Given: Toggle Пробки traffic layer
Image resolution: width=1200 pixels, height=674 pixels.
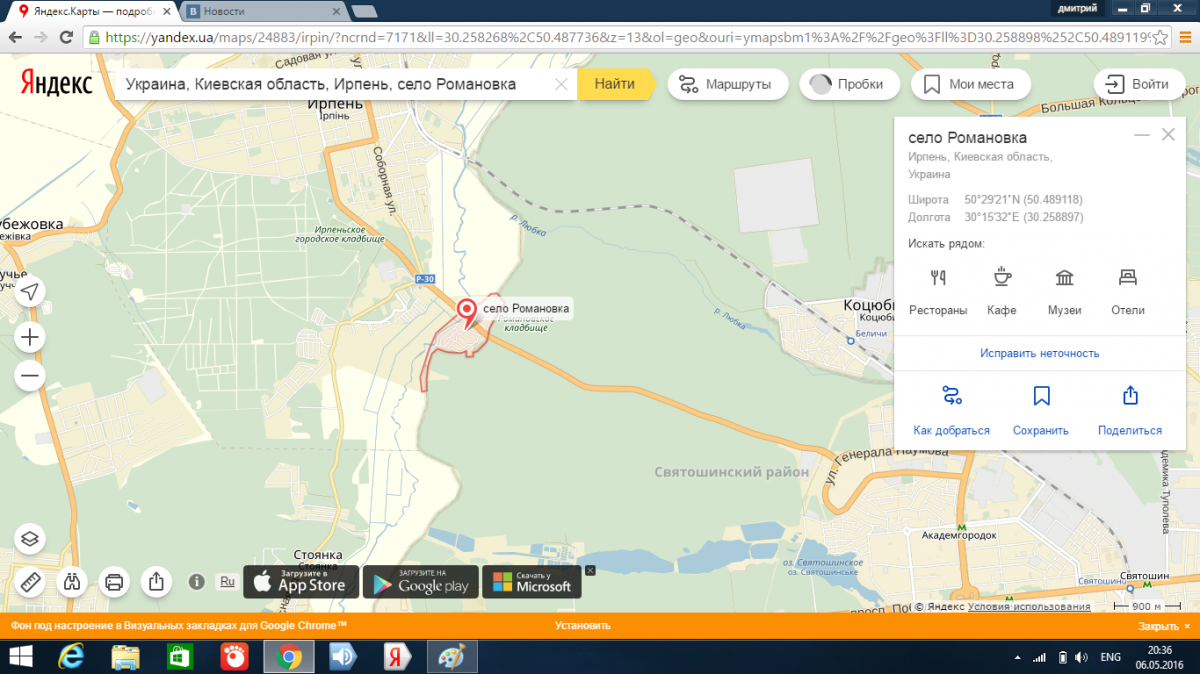Looking at the screenshot, I should coord(849,84).
